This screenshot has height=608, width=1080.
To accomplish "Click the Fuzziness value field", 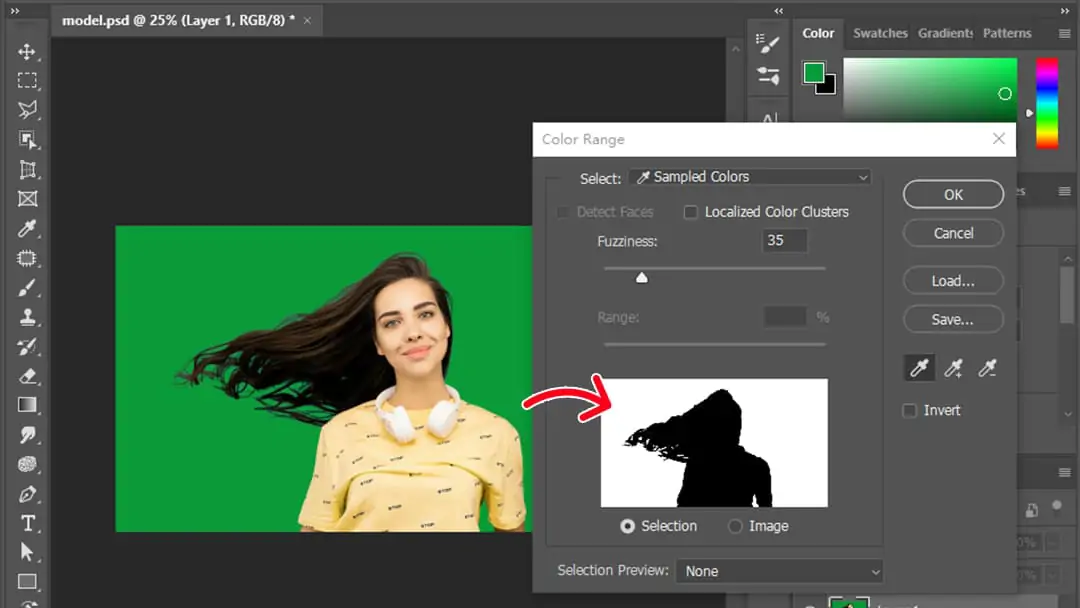I will click(785, 240).
